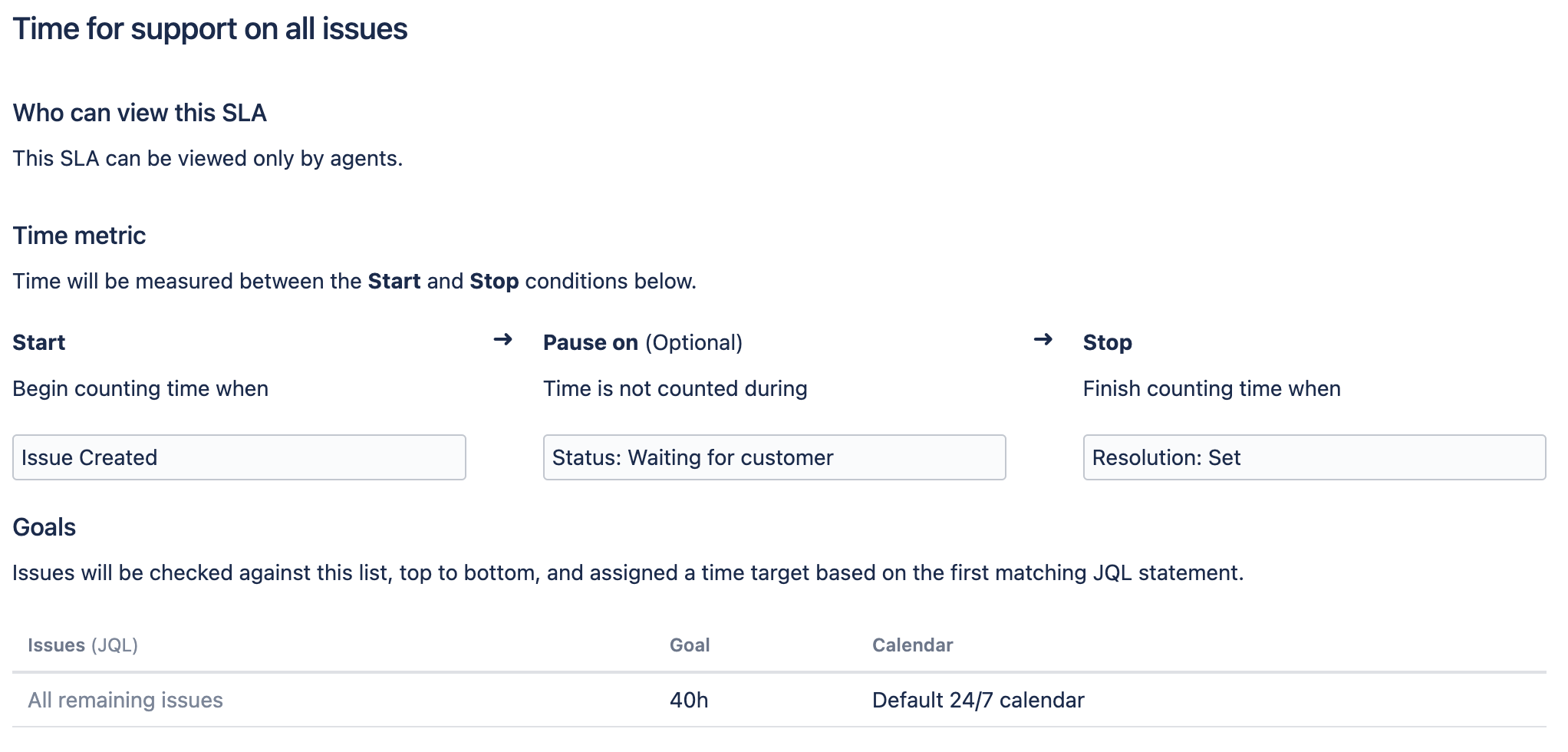Click the Default 24/7 calendar cell
1568x752 pixels.
point(977,700)
